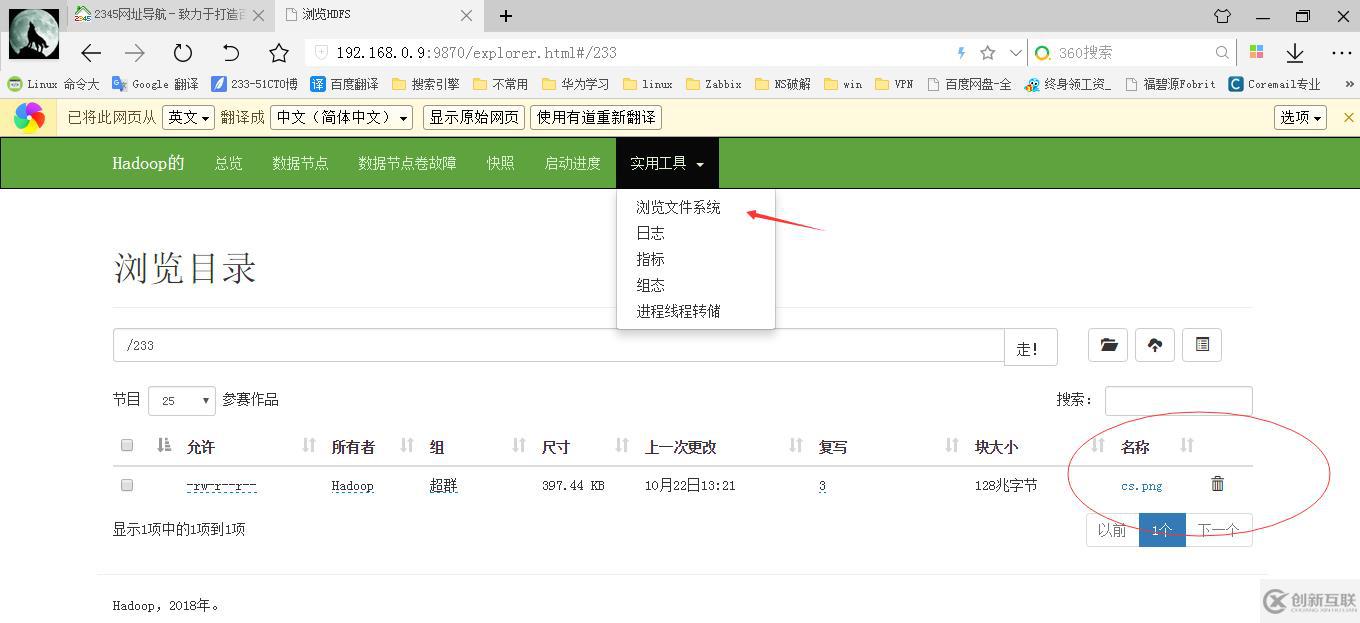Viewport: 1360px width, 623px height.
Task: Click the upload files icon
Action: [1154, 345]
